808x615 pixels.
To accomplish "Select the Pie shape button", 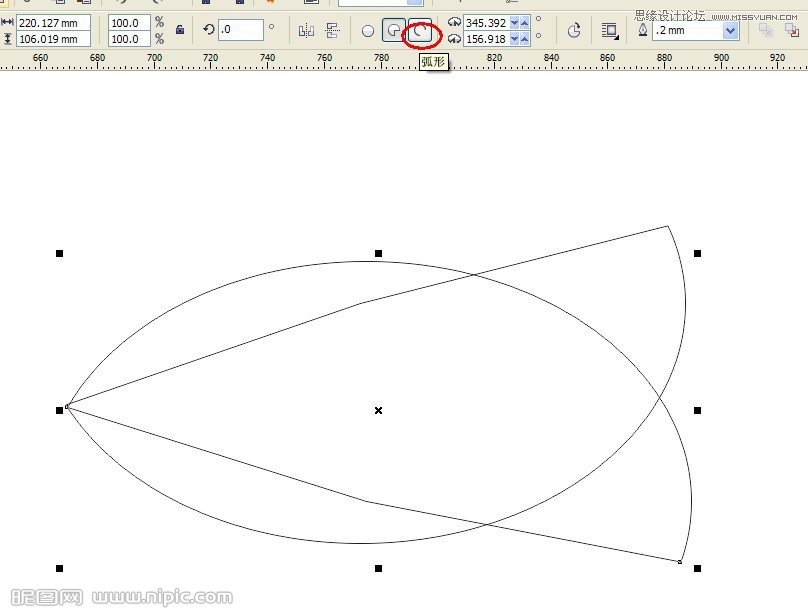I will click(394, 31).
